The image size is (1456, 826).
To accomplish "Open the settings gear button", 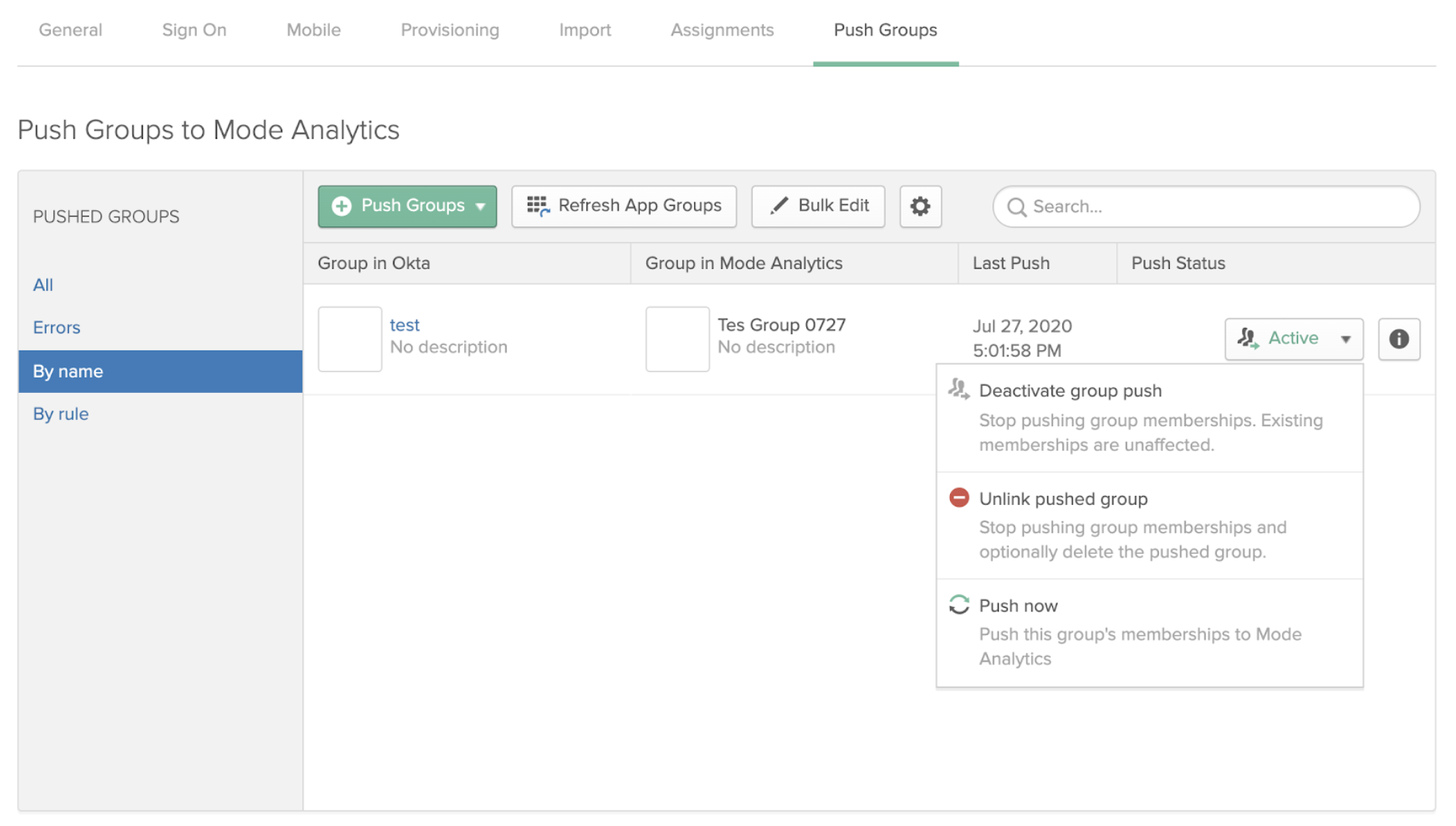I will (x=920, y=206).
